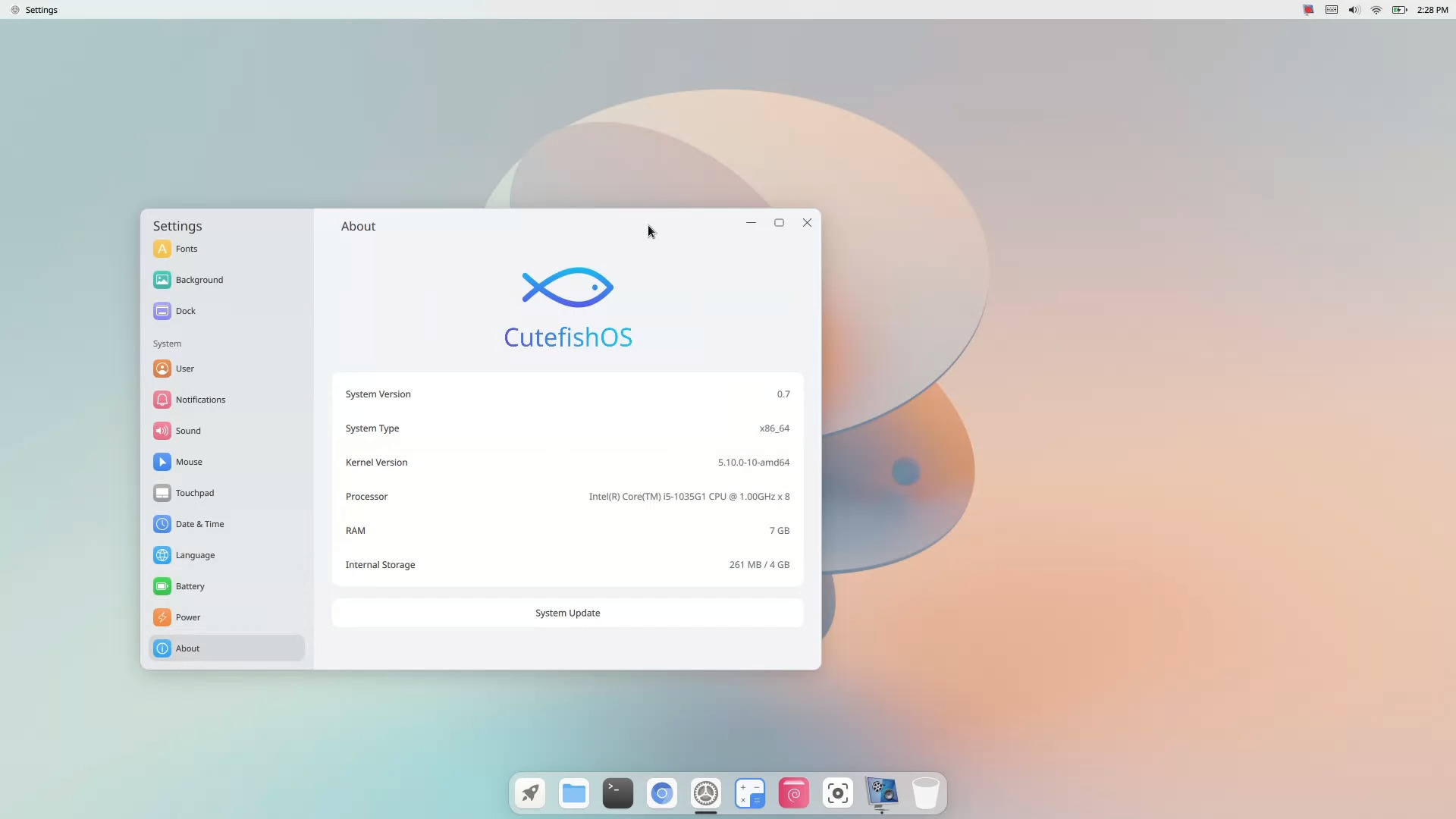
Task: Open the rocket Launcher in dock
Action: [530, 793]
